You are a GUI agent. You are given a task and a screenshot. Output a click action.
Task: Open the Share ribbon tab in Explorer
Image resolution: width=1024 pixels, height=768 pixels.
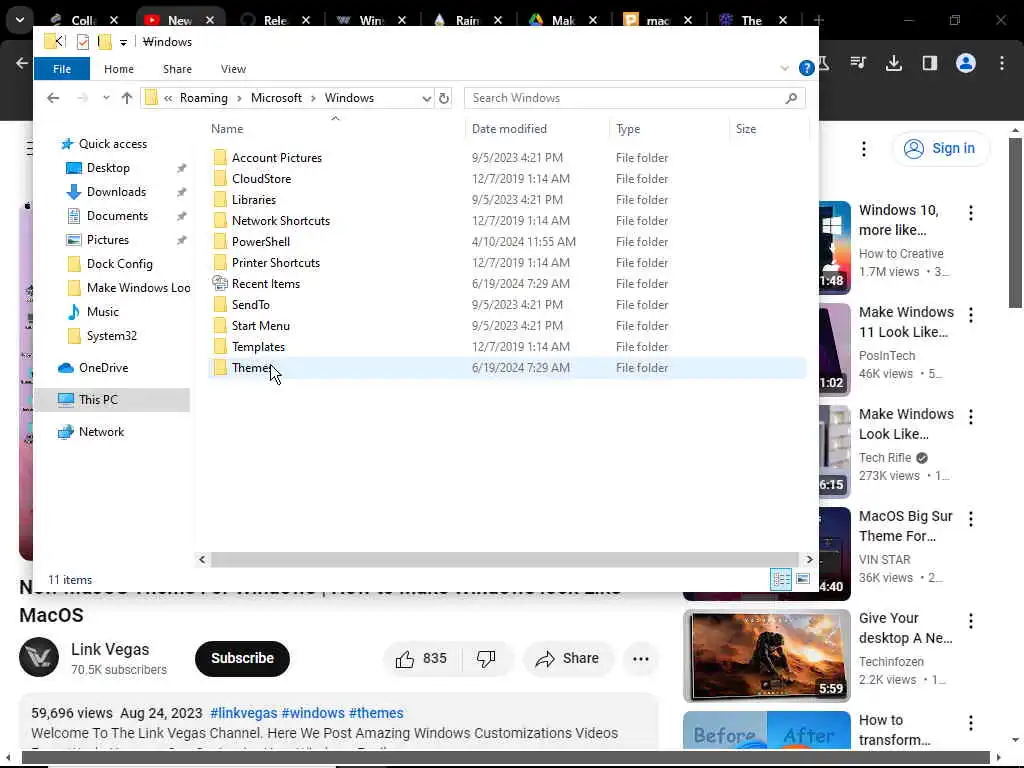pyautogui.click(x=177, y=69)
